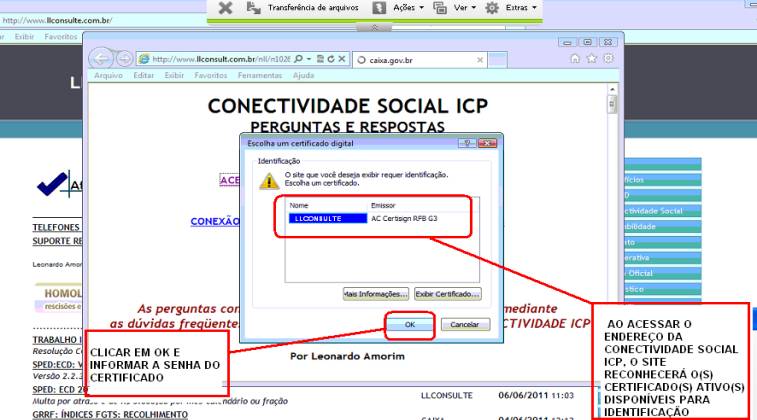
Task: Close the Escolha um certificado digital dialog
Action: coord(487,143)
